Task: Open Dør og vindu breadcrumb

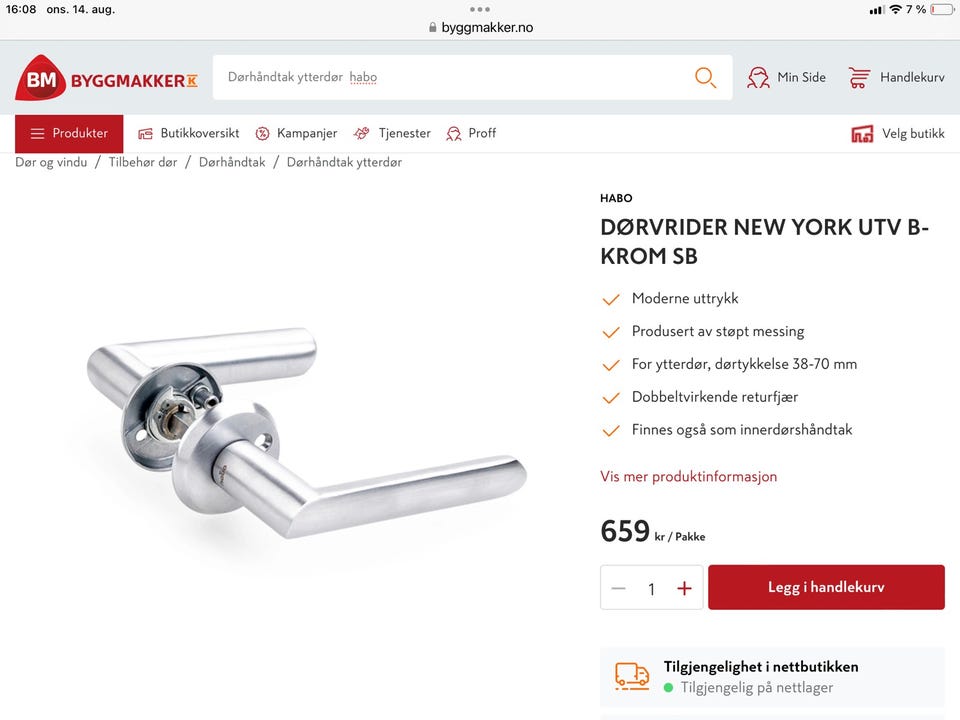Action: [x=51, y=162]
